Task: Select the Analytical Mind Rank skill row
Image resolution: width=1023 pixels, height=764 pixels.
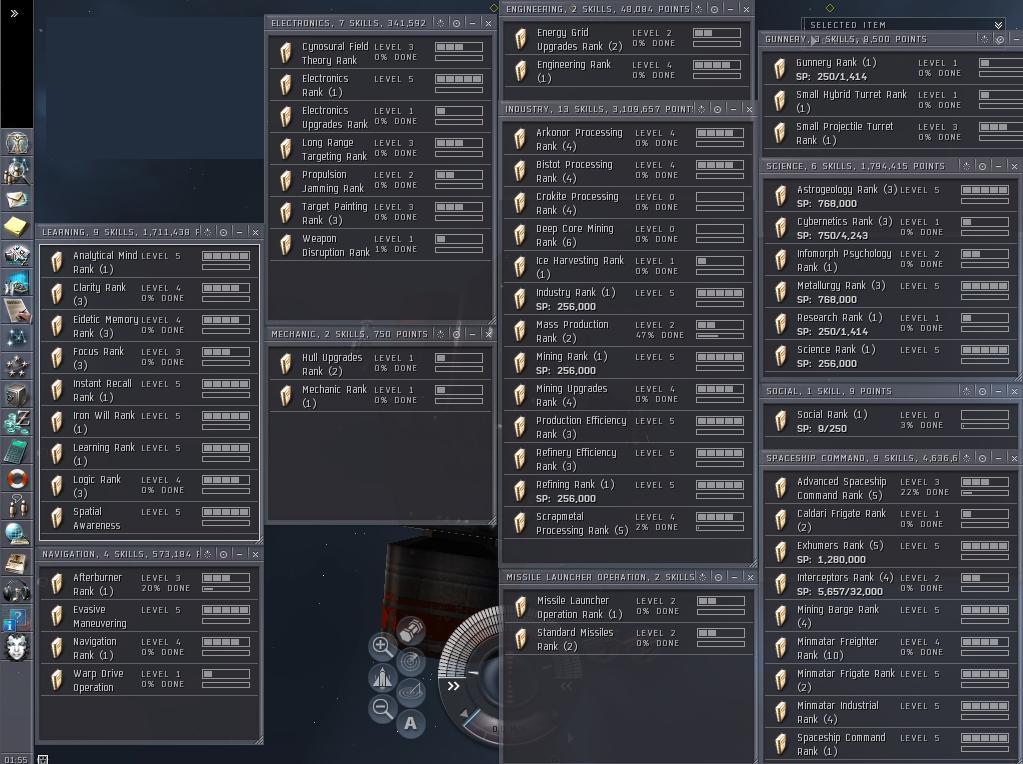Action: [x=149, y=262]
